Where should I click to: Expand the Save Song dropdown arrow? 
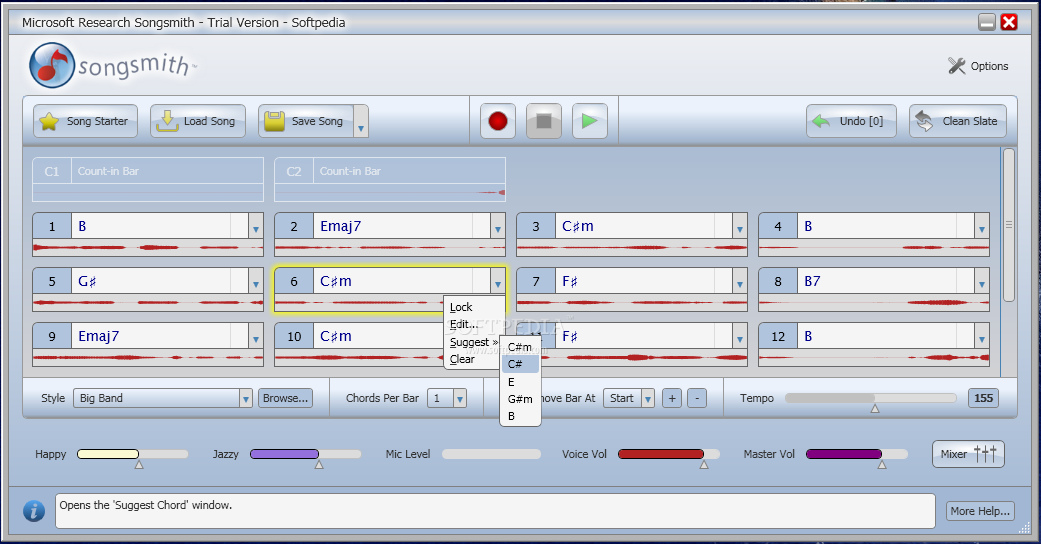[x=361, y=122]
